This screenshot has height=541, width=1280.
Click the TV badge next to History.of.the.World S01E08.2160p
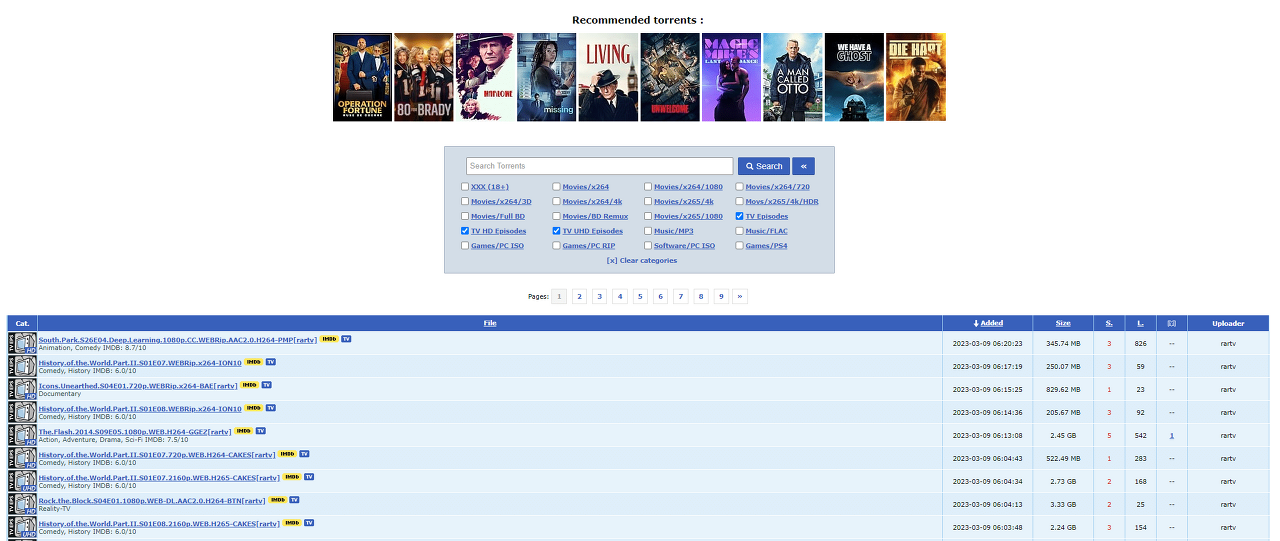(309, 523)
